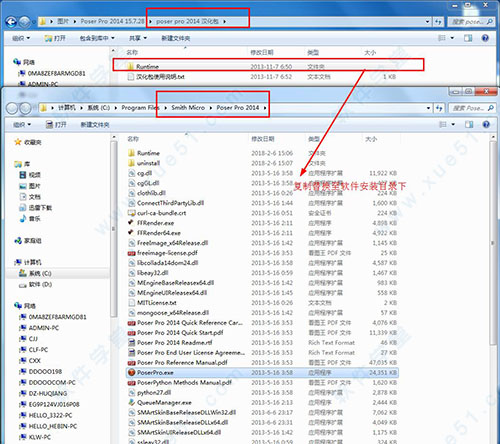Click 打开 in the front window toolbar
The height and width of the screenshot is (444, 500).
pyautogui.click(x=56, y=125)
